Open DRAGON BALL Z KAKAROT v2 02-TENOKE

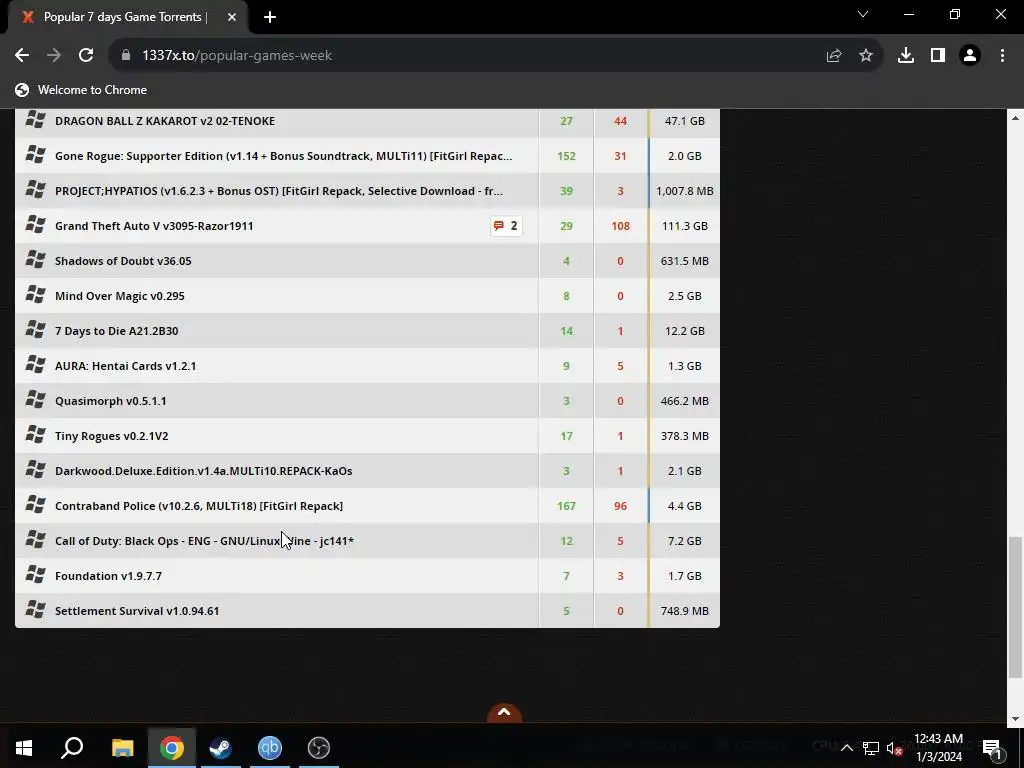click(x=165, y=121)
